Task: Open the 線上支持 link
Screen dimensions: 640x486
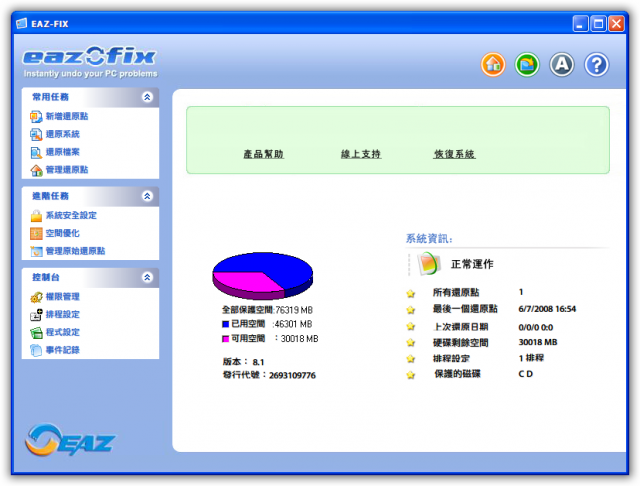Action: pyautogui.click(x=361, y=154)
